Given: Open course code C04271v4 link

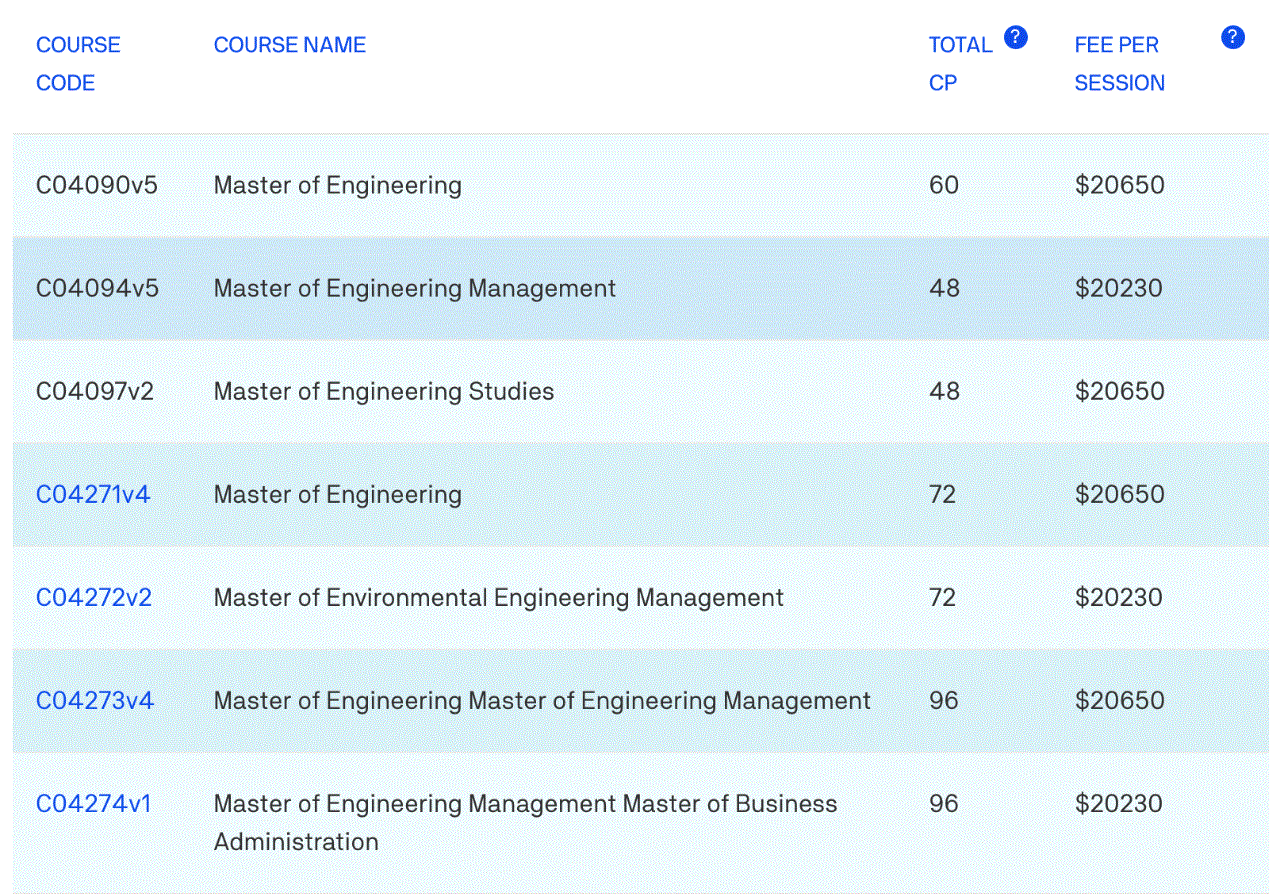Looking at the screenshot, I should [93, 494].
